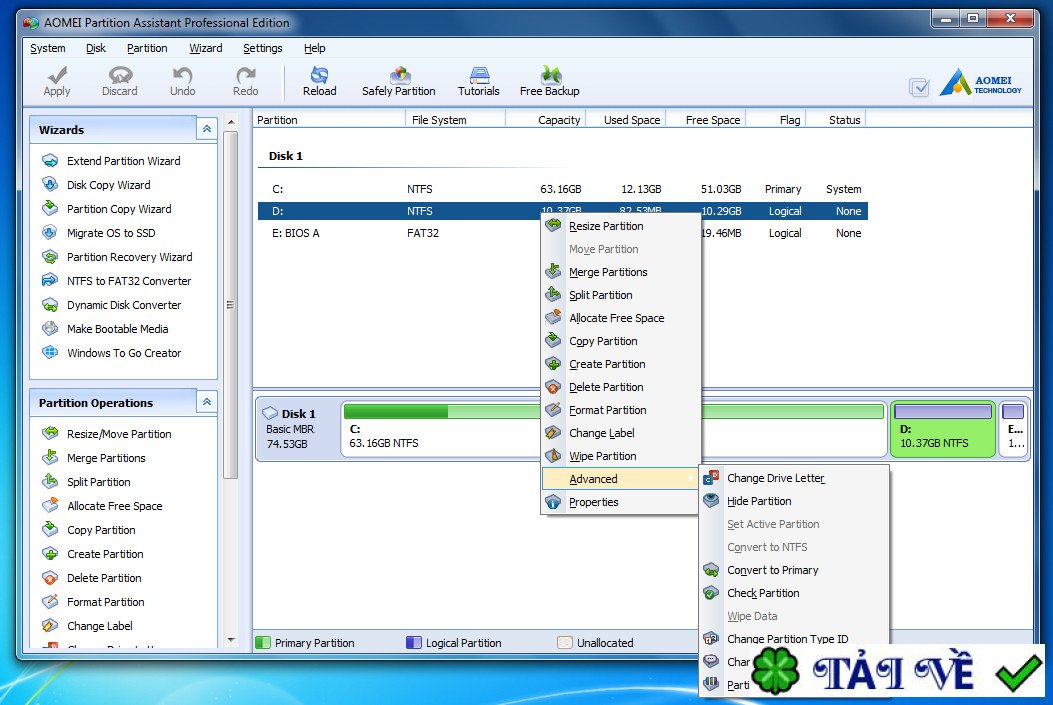The image size is (1053, 705).
Task: Click the Reload toolbar icon
Action: 319,81
